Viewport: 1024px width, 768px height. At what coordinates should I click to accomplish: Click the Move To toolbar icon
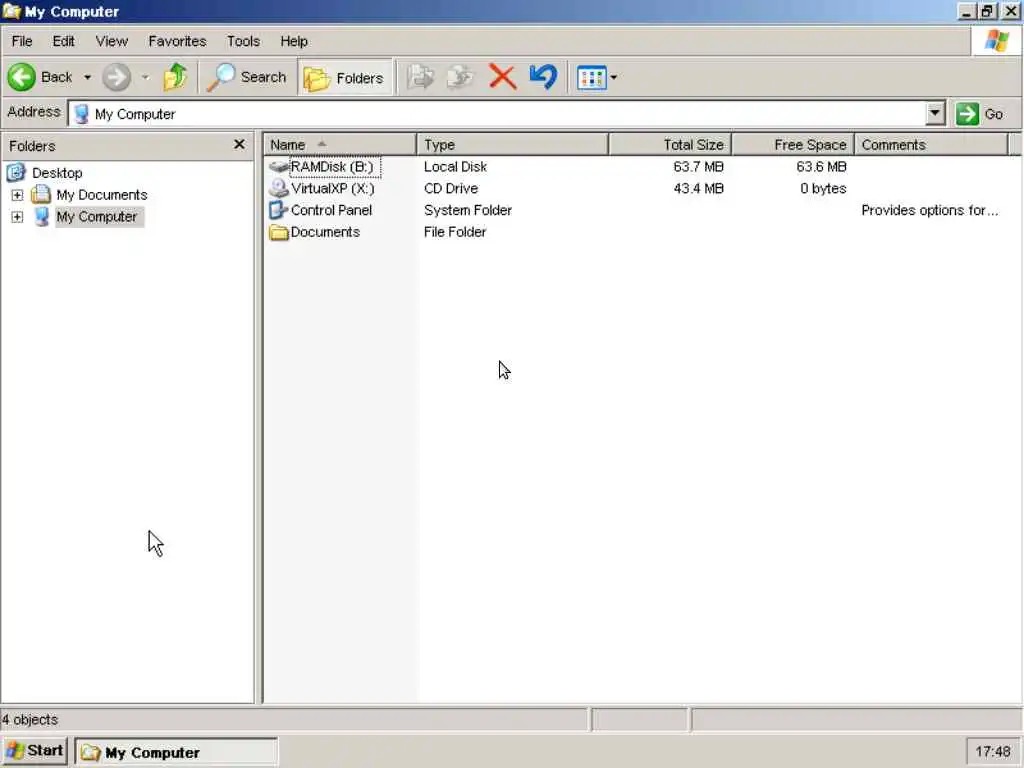click(420, 77)
